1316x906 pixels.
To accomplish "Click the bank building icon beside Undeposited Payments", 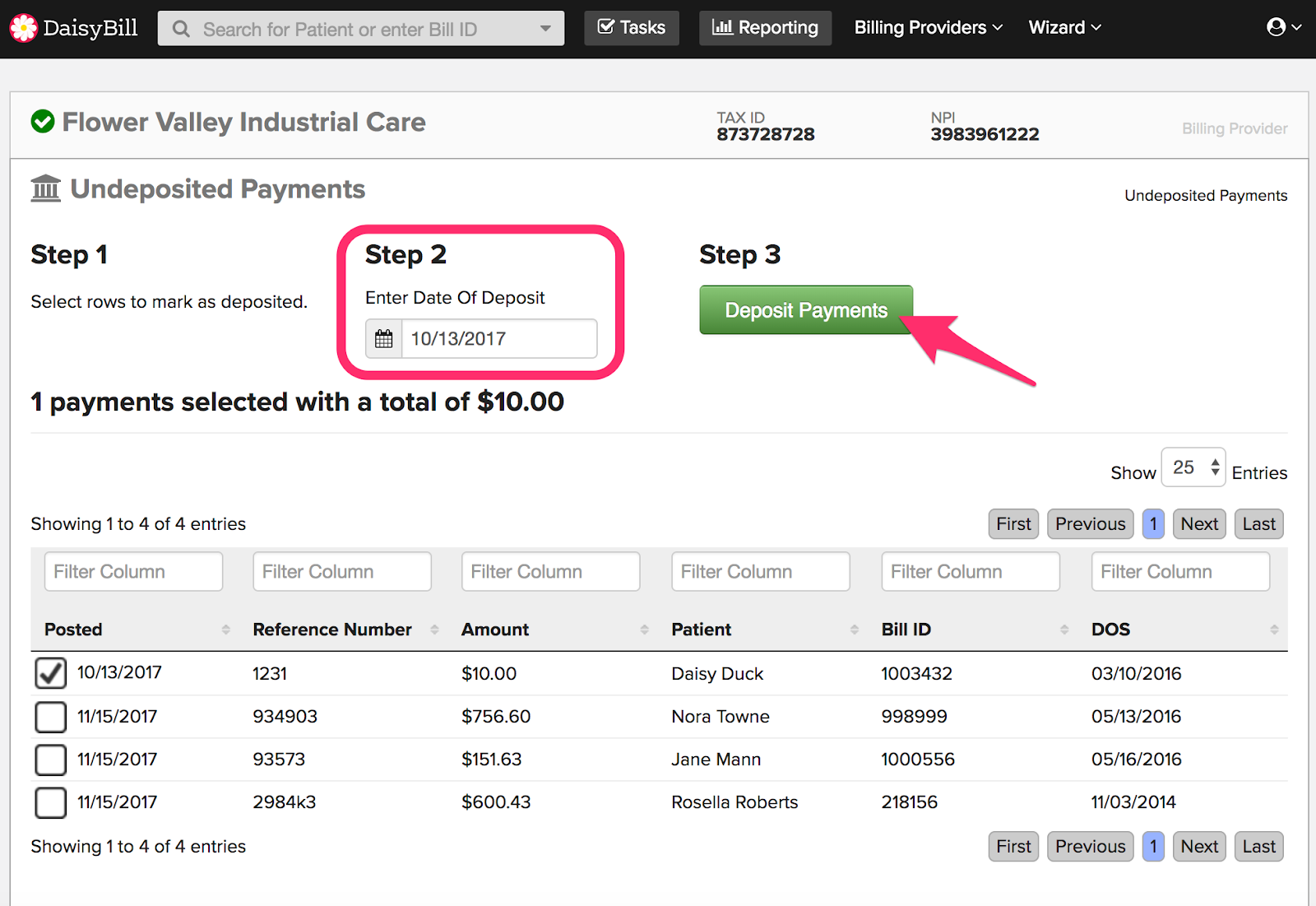I will pyautogui.click(x=46, y=188).
